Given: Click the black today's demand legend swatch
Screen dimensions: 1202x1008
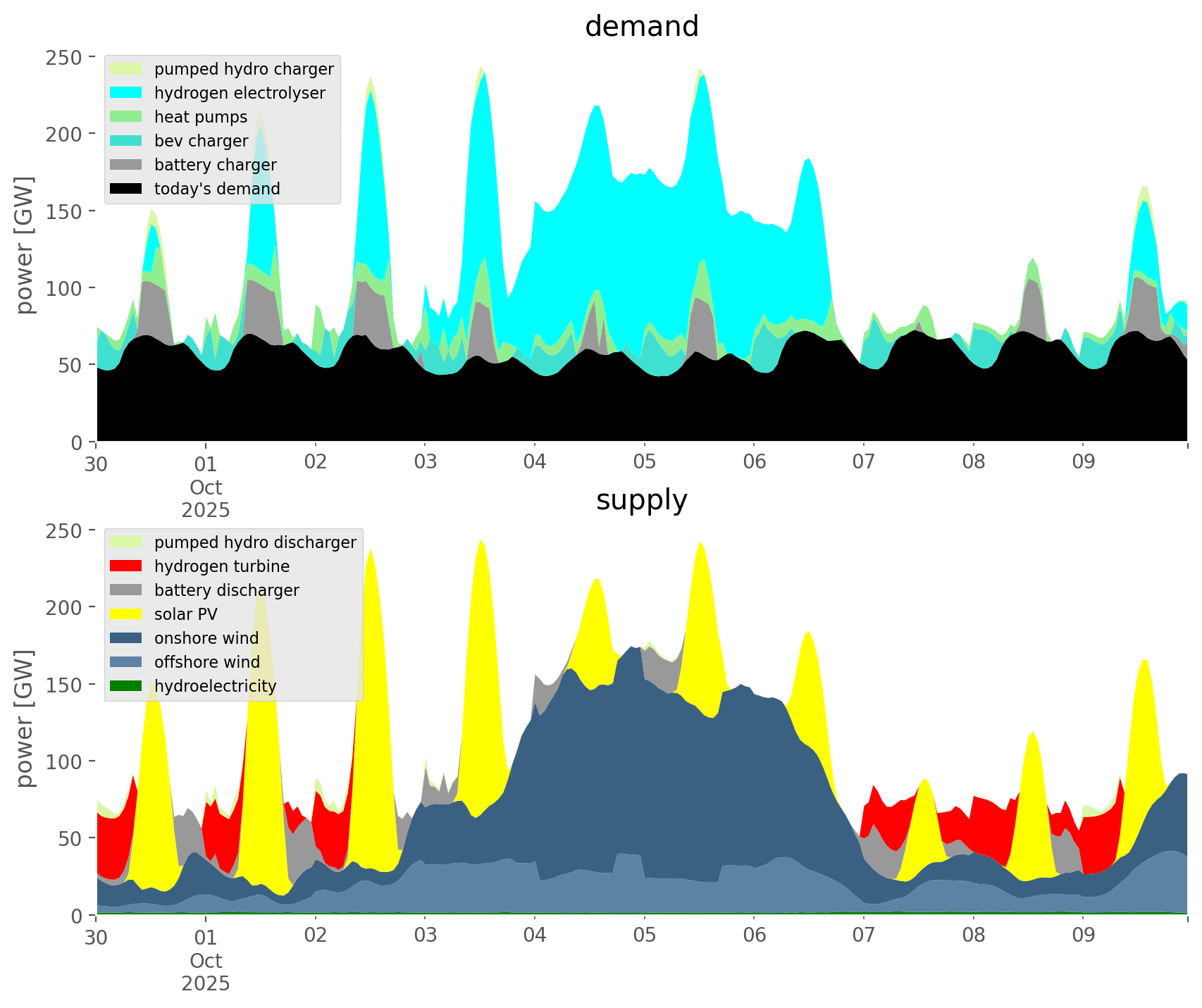Looking at the screenshot, I should tap(127, 189).
